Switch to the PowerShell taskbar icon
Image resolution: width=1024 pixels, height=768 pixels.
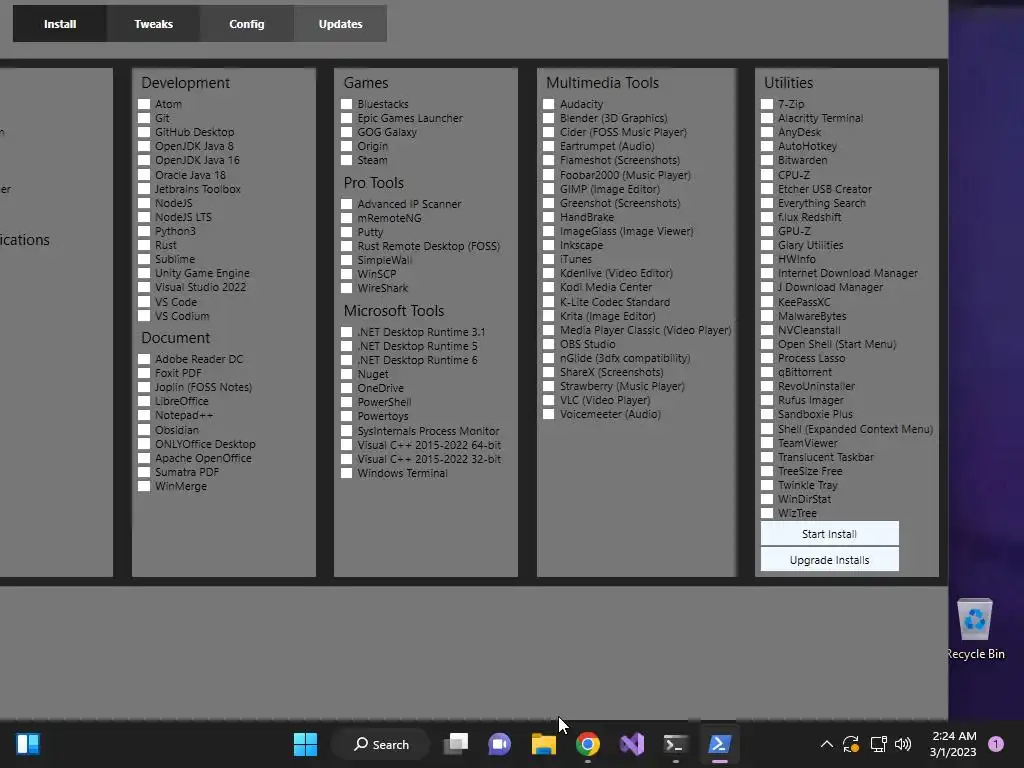719,744
